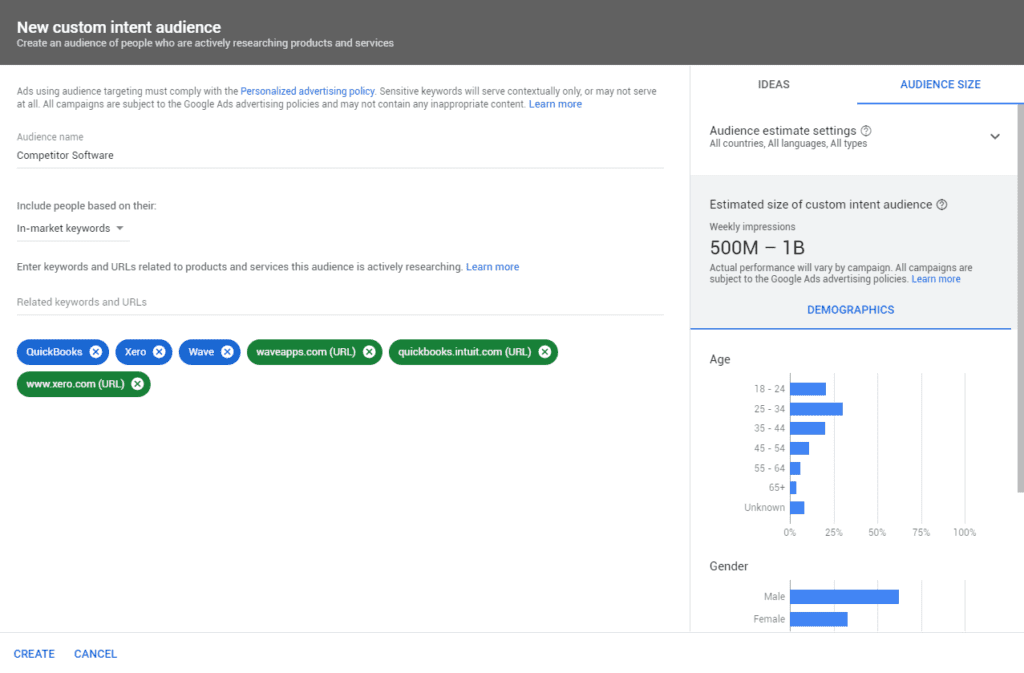
Task: Open Learn more link after inappropriate content
Action: coord(555,104)
